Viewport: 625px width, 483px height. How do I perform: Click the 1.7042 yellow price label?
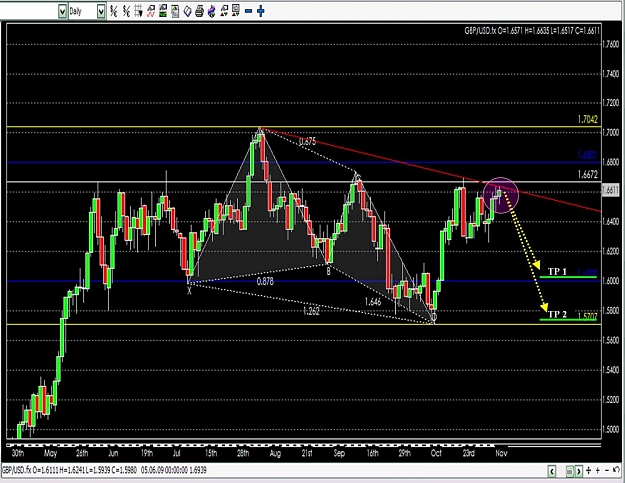click(588, 119)
